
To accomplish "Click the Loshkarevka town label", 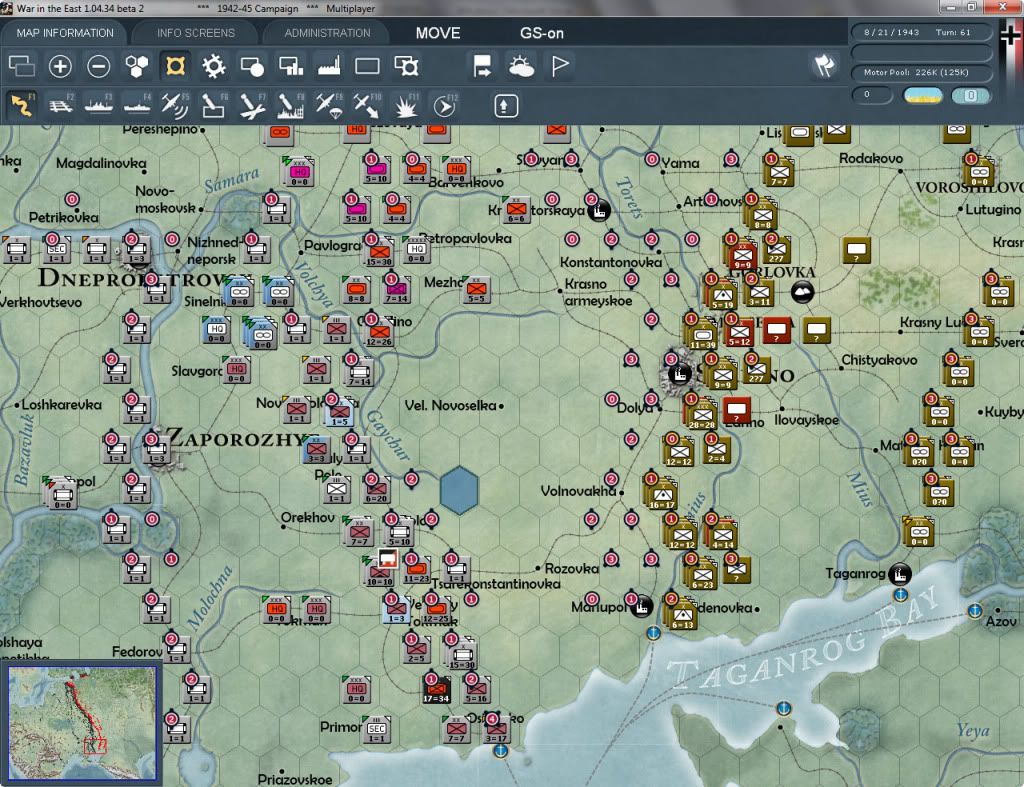I will [x=61, y=405].
